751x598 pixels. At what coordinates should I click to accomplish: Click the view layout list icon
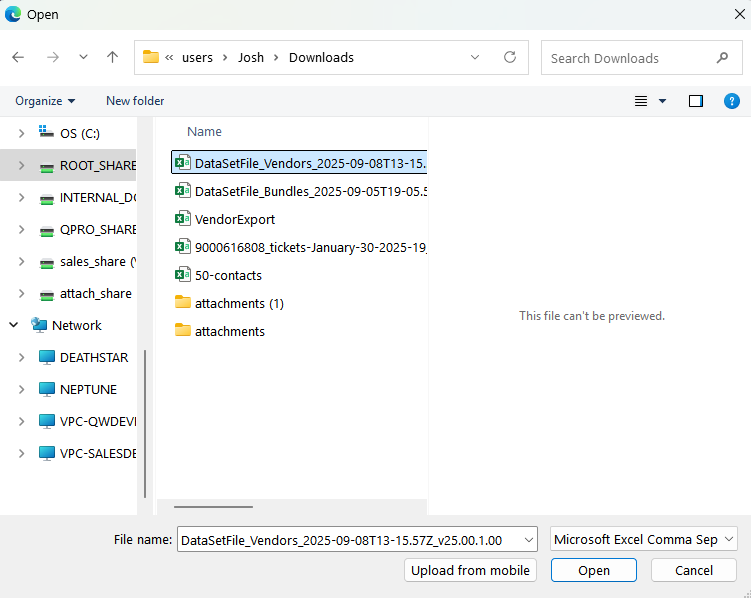click(642, 101)
